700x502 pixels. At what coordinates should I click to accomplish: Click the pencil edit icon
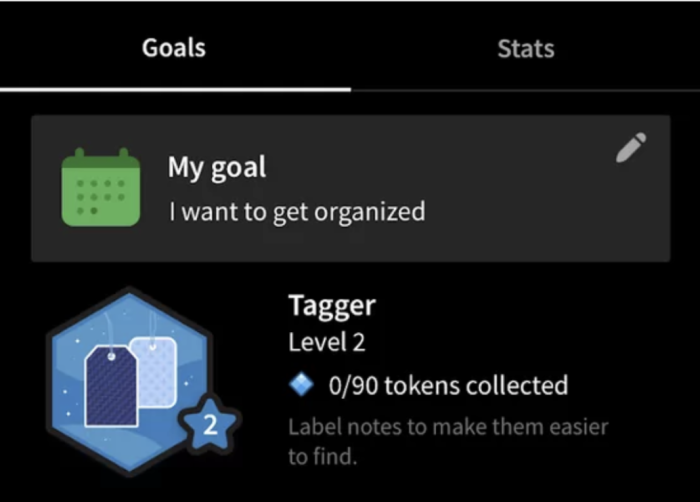[631, 147]
